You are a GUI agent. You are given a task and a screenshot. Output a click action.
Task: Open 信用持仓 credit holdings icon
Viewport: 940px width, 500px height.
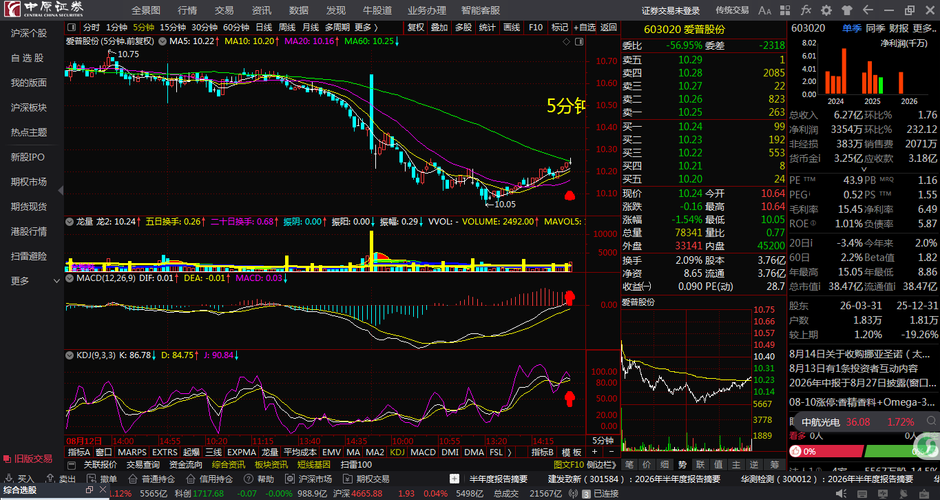coord(191,479)
